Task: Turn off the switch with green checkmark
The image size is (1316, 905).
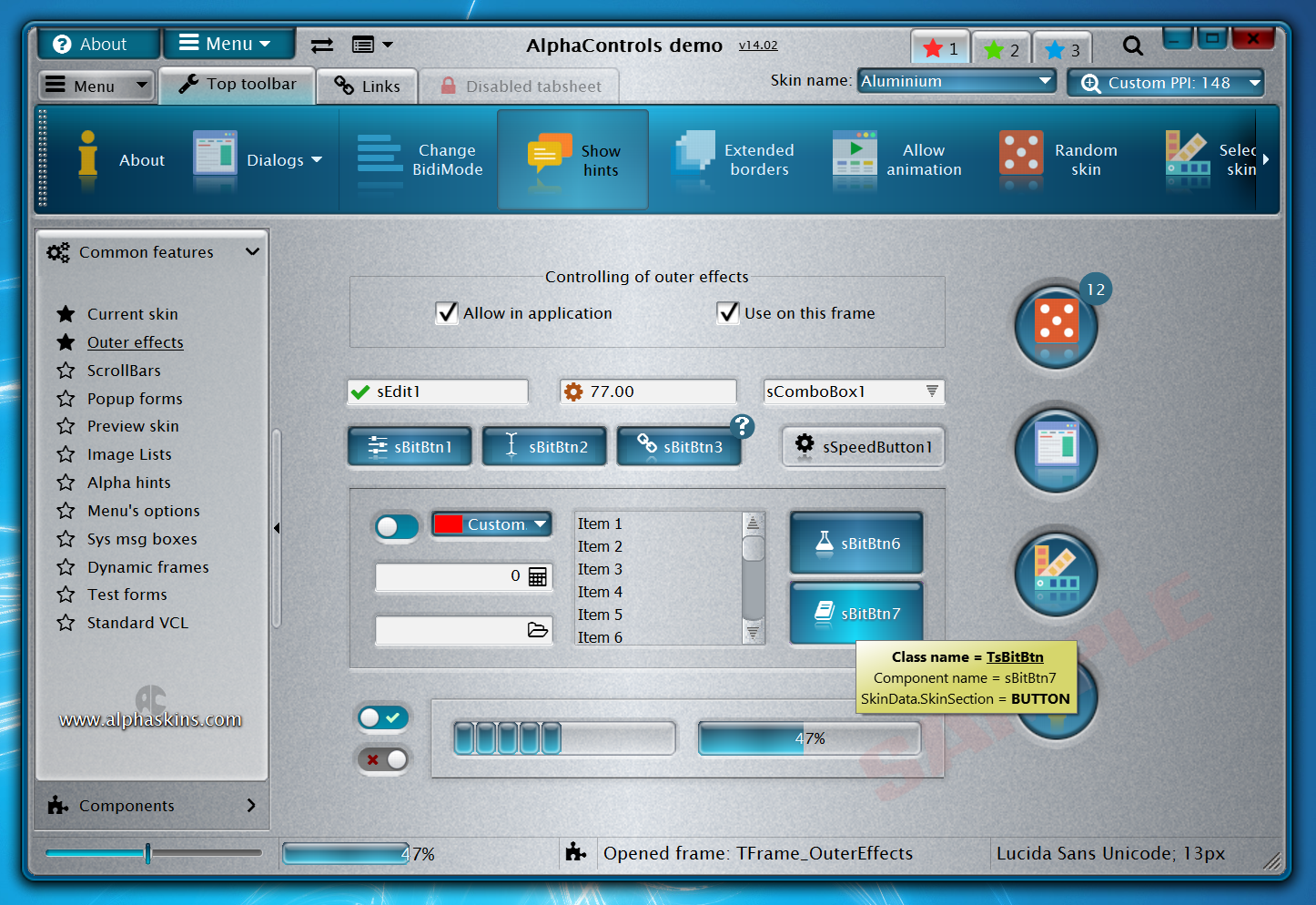Action: (383, 717)
